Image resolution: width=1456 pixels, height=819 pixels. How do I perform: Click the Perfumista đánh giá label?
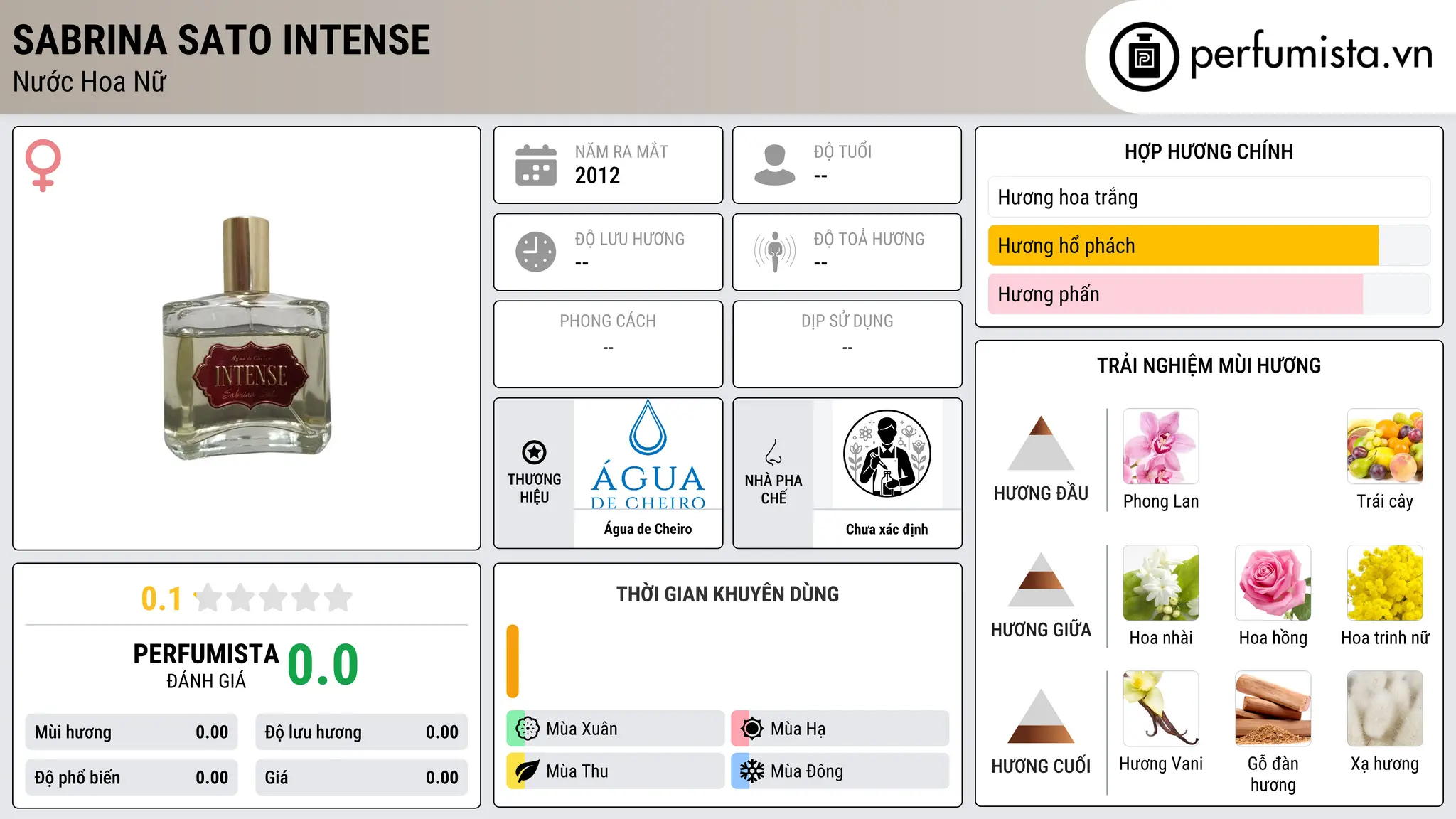pyautogui.click(x=206, y=665)
